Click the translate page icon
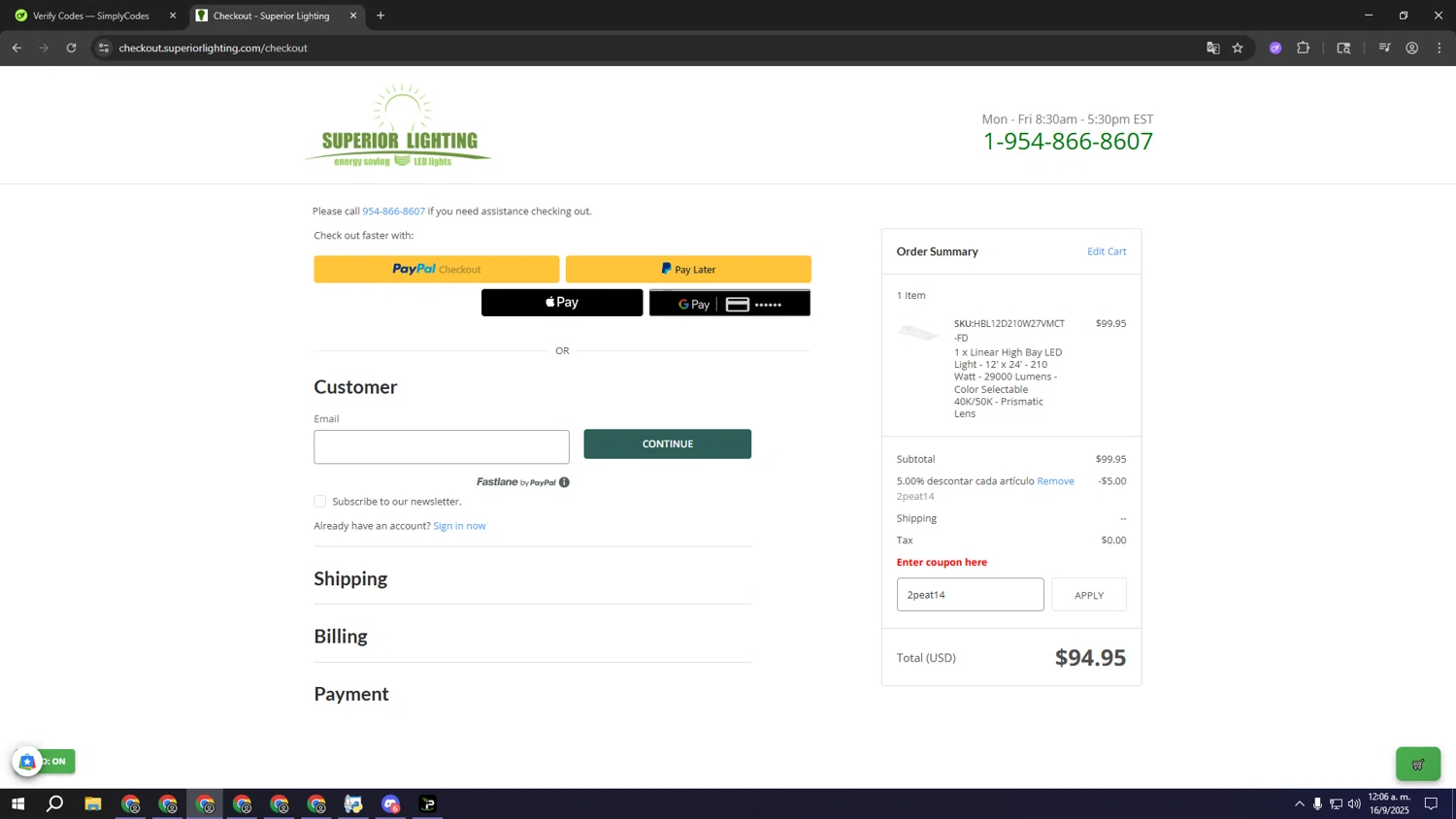1456x819 pixels. point(1212,48)
